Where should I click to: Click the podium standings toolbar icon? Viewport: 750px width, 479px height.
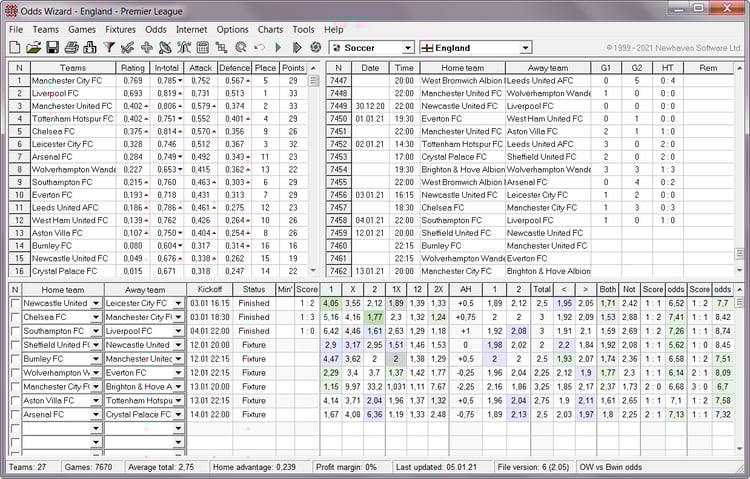89,47
